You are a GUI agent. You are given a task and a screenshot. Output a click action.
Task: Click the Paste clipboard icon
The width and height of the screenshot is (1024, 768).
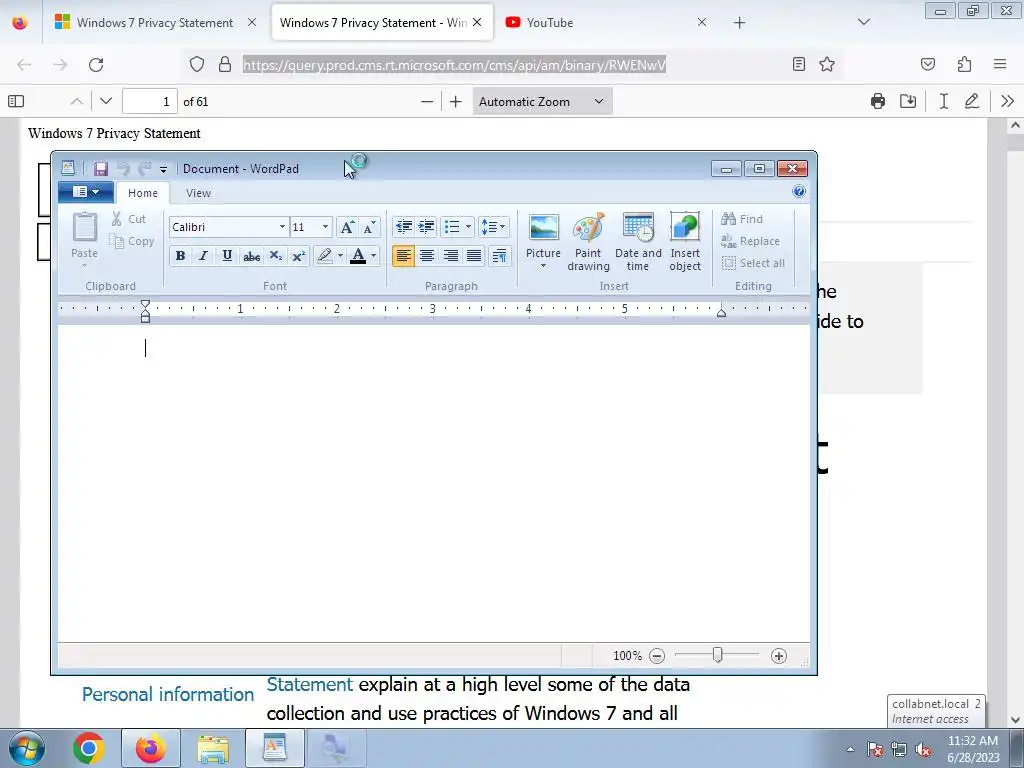84,227
